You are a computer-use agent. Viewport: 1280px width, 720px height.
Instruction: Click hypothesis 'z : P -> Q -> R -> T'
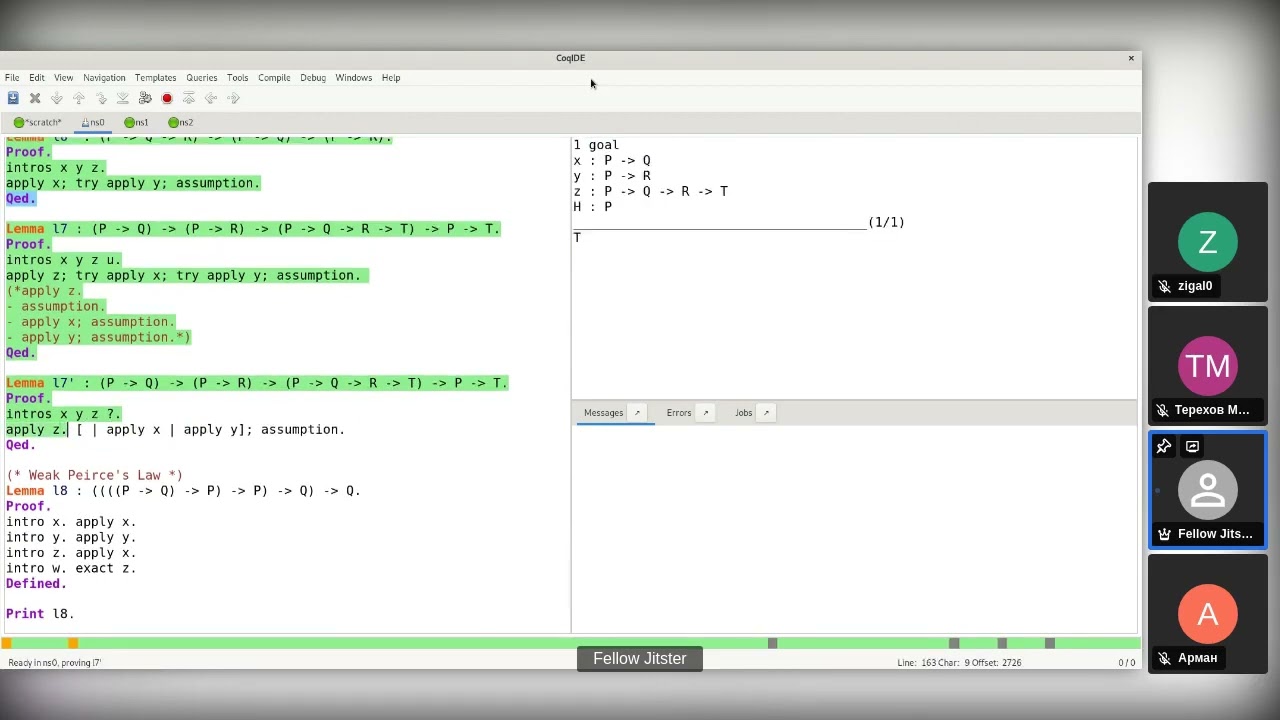(650, 192)
